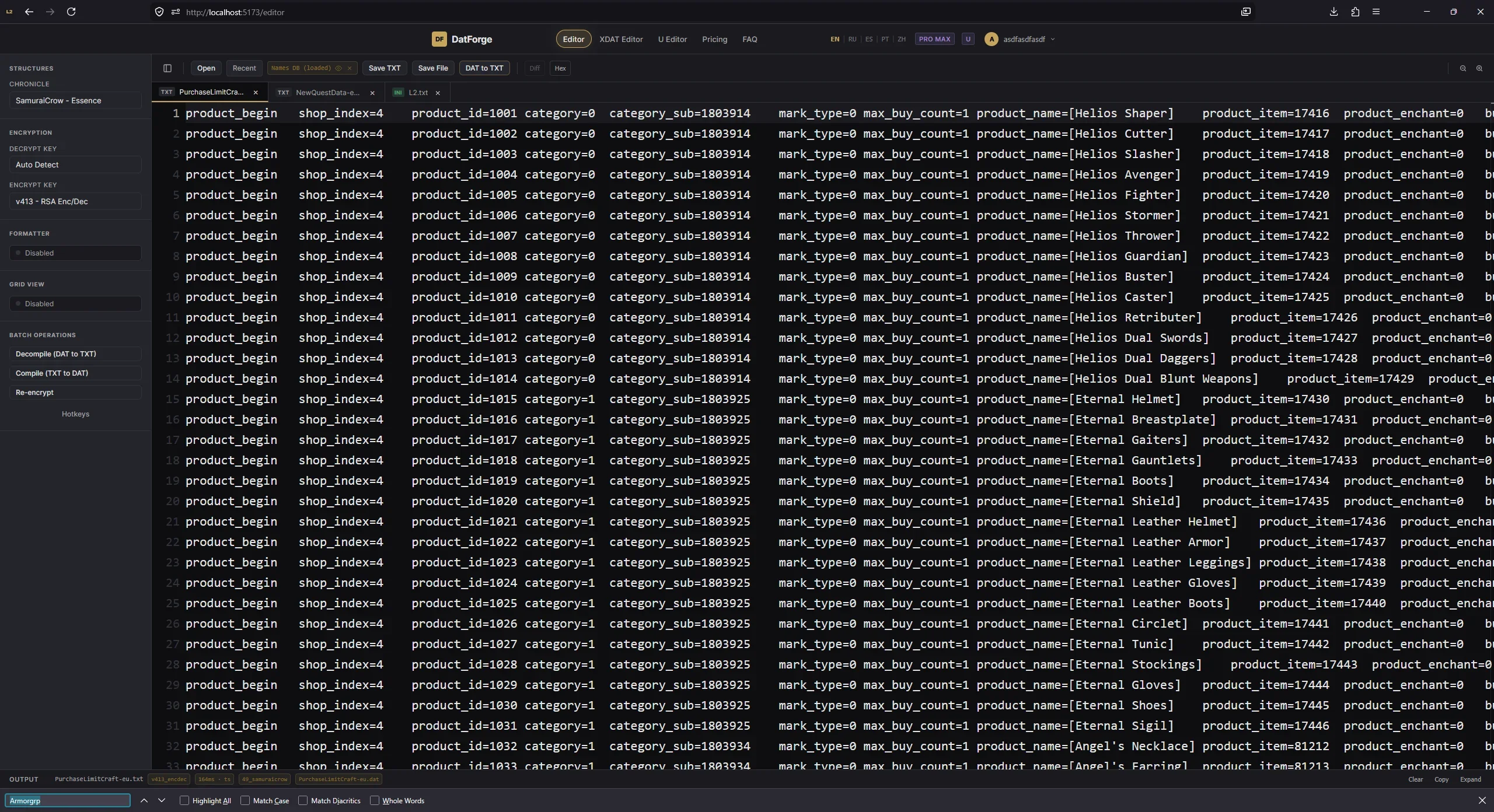Viewport: 1494px width, 812px height.
Task: Toggle the Grid View Disabled switch
Action: click(x=75, y=303)
